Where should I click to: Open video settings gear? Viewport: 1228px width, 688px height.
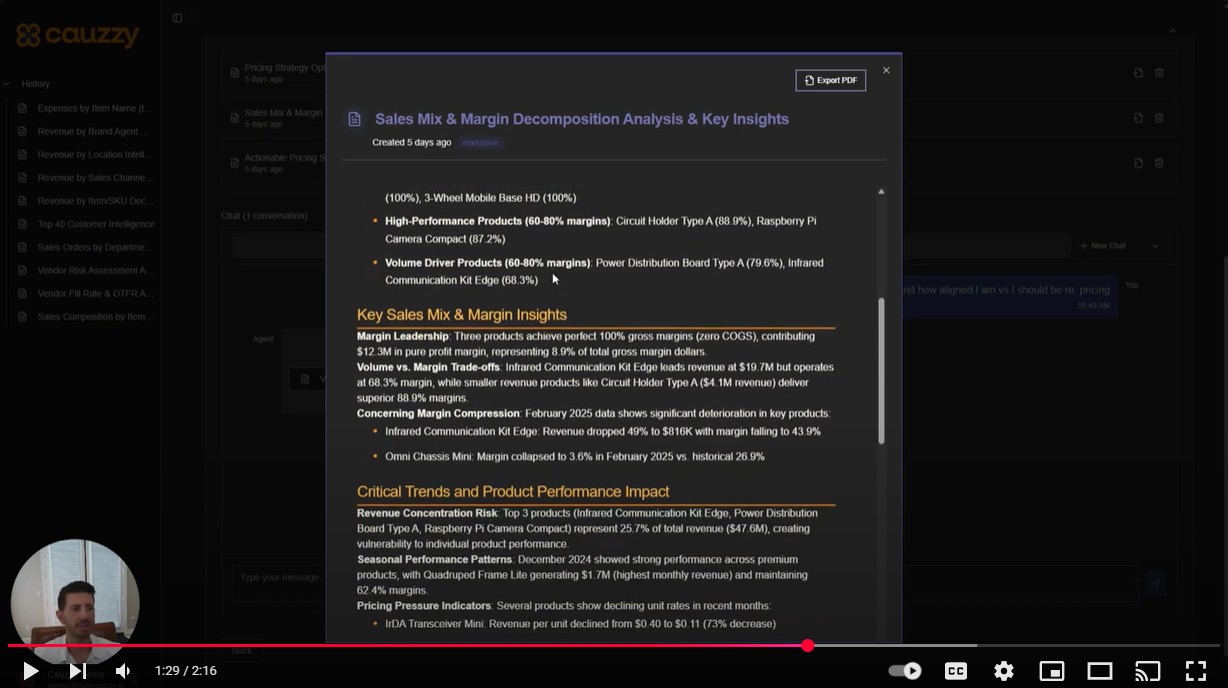pyautogui.click(x=1004, y=671)
